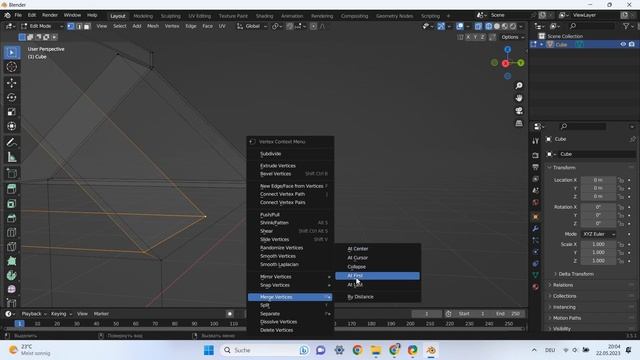Open the Keying timeline menu

click(61, 314)
